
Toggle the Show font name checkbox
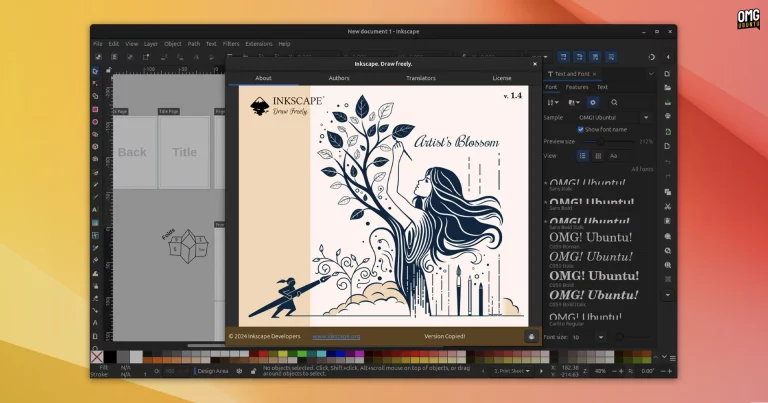point(581,129)
